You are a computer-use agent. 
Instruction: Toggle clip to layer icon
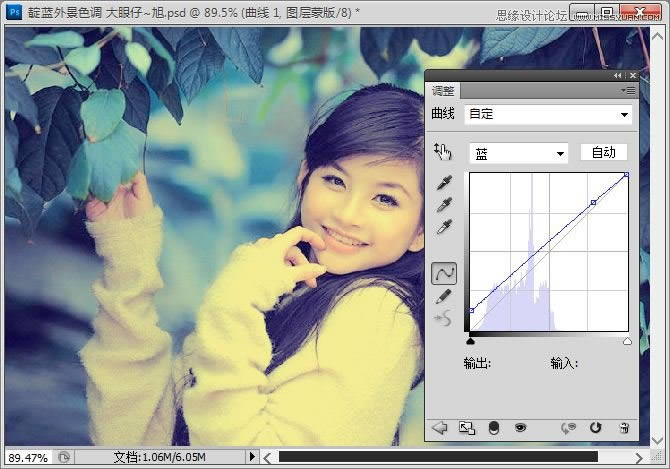coord(493,427)
